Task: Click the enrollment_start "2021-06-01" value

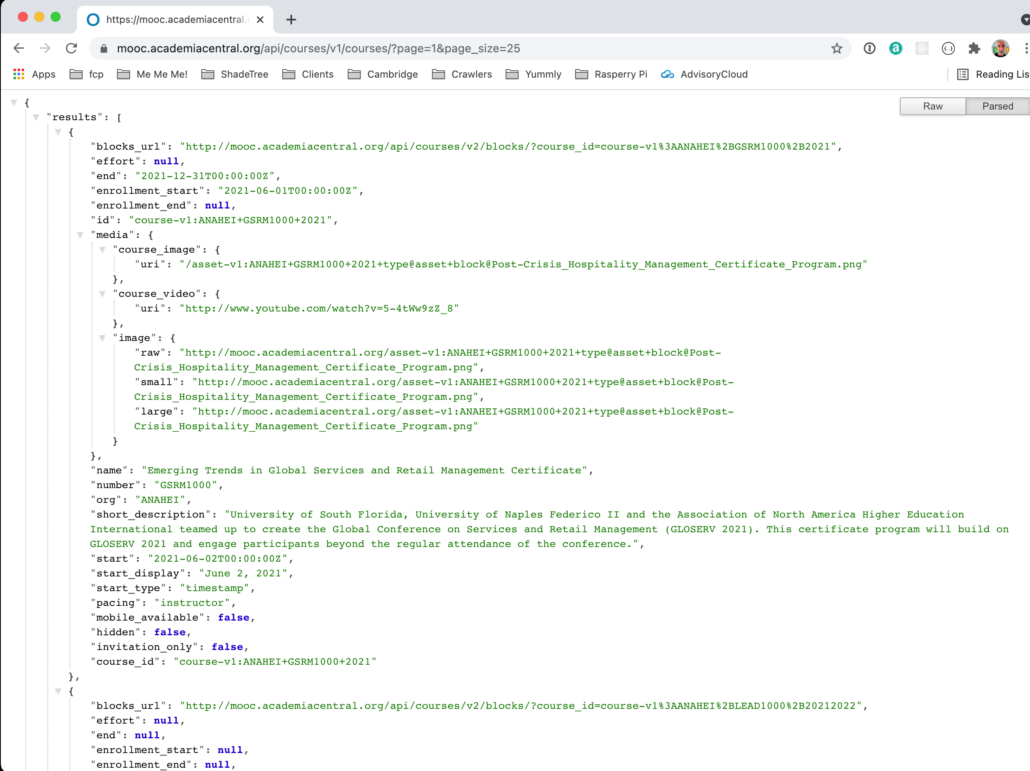Action: [289, 190]
